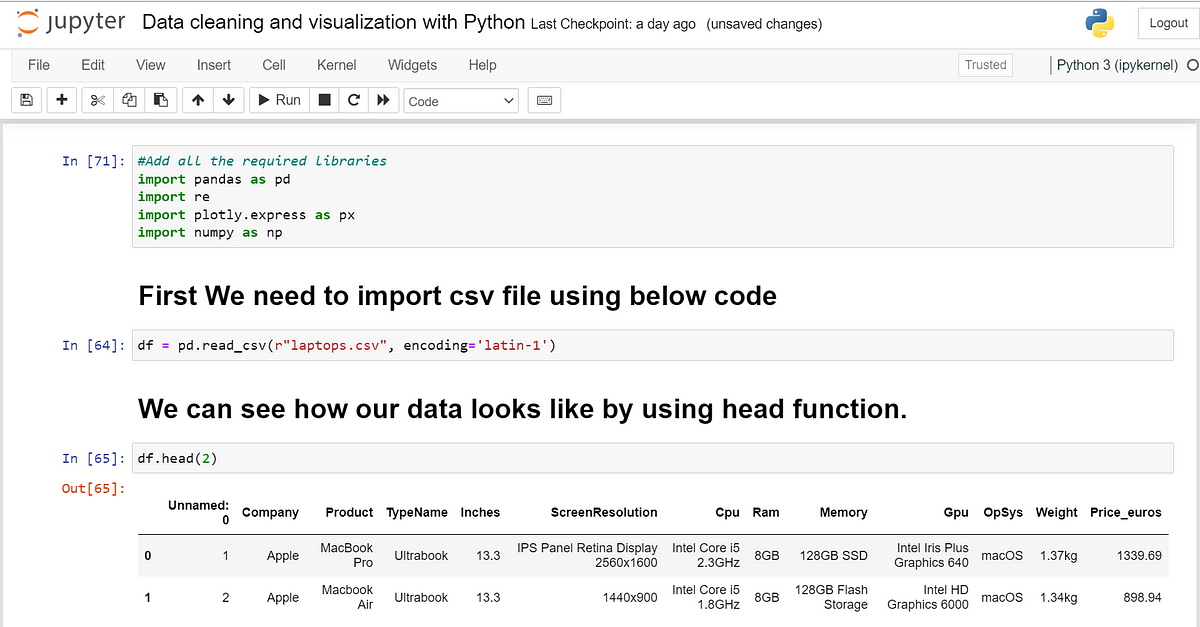The image size is (1200, 627).
Task: Click the Intel Iris Plus Graphics 640 cell
Action: [x=931, y=555]
